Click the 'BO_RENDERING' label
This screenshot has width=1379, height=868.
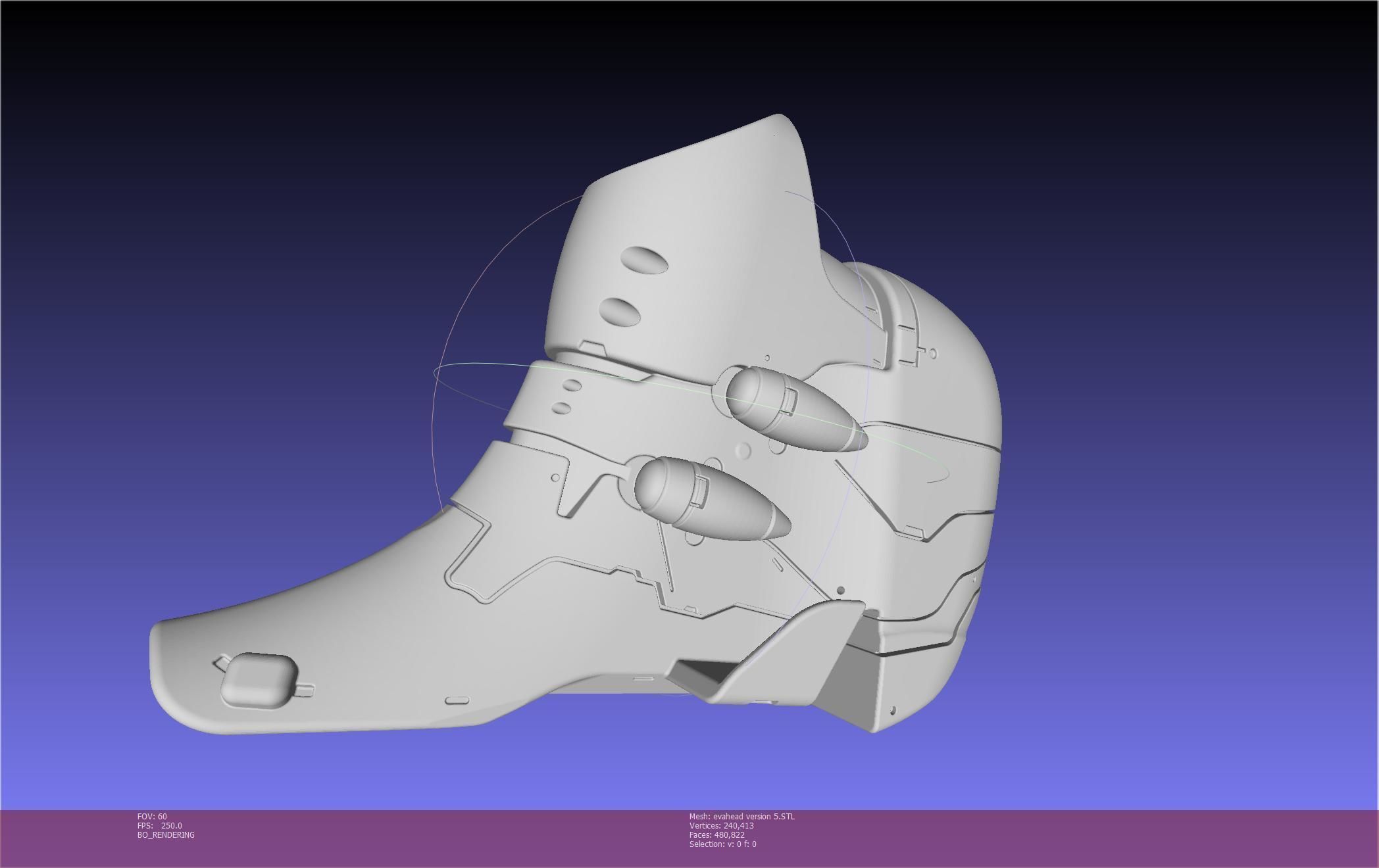[166, 835]
